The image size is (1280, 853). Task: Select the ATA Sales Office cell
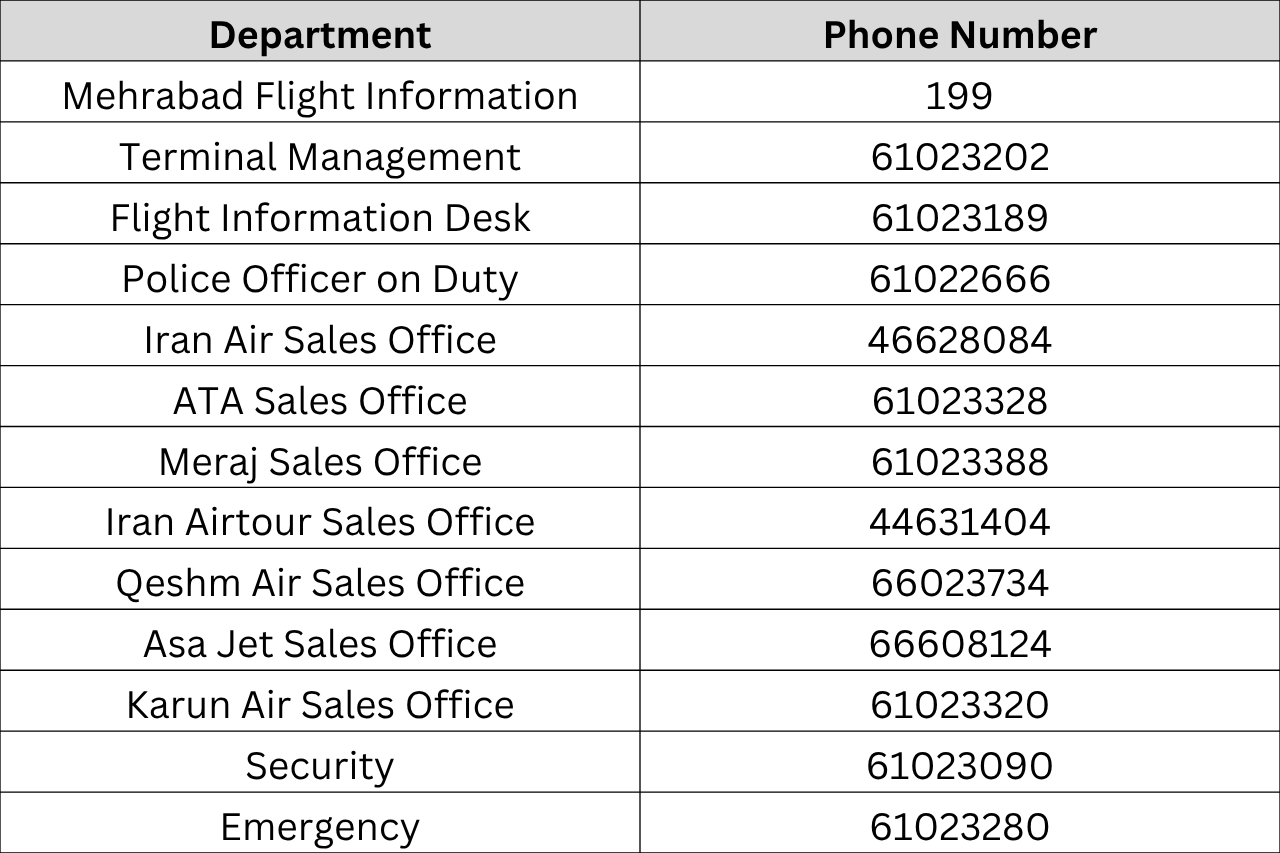pos(320,401)
